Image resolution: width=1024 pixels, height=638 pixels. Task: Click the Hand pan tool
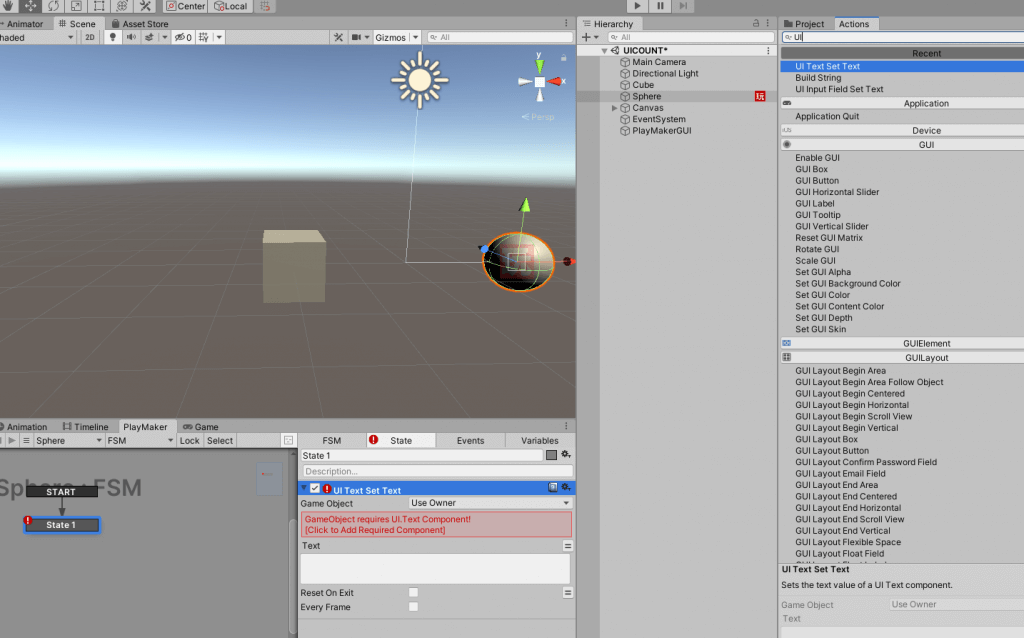tap(7, 6)
